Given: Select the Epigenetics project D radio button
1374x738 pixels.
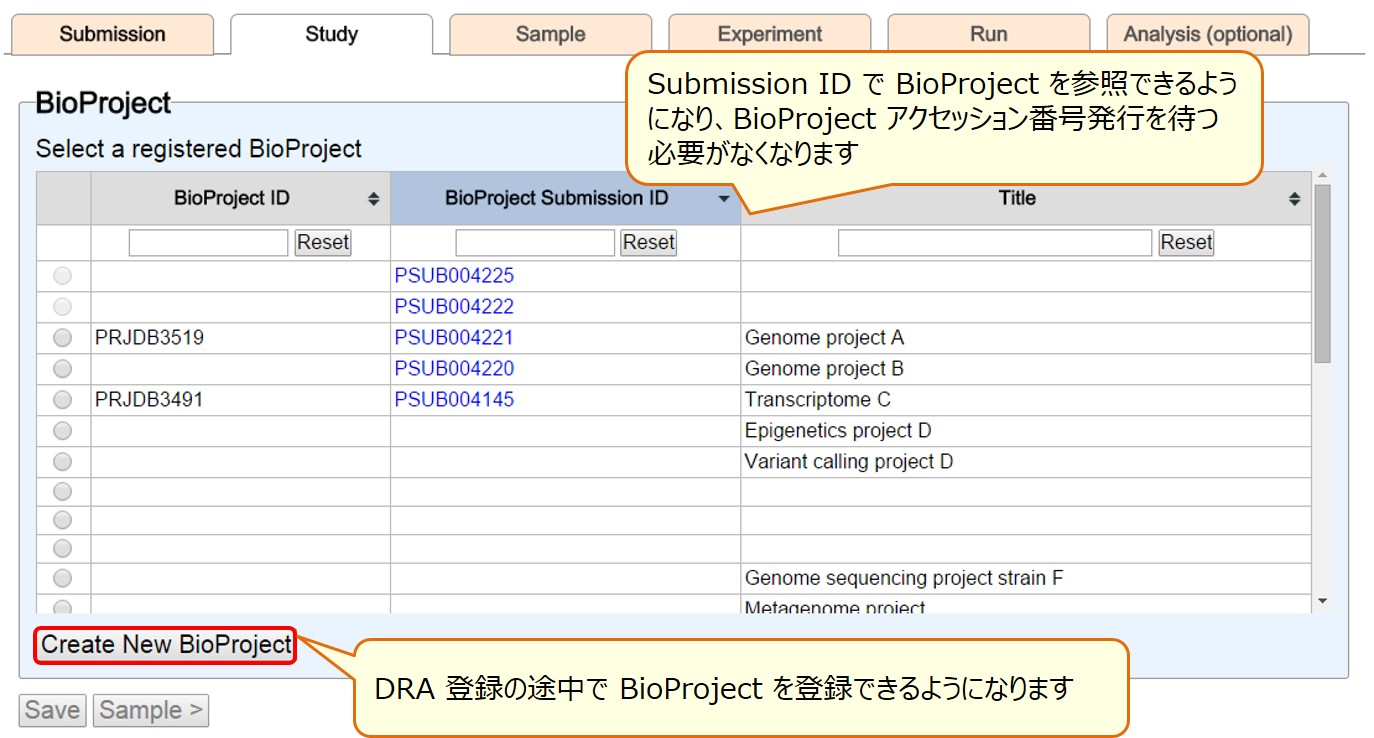Looking at the screenshot, I should click(63, 431).
